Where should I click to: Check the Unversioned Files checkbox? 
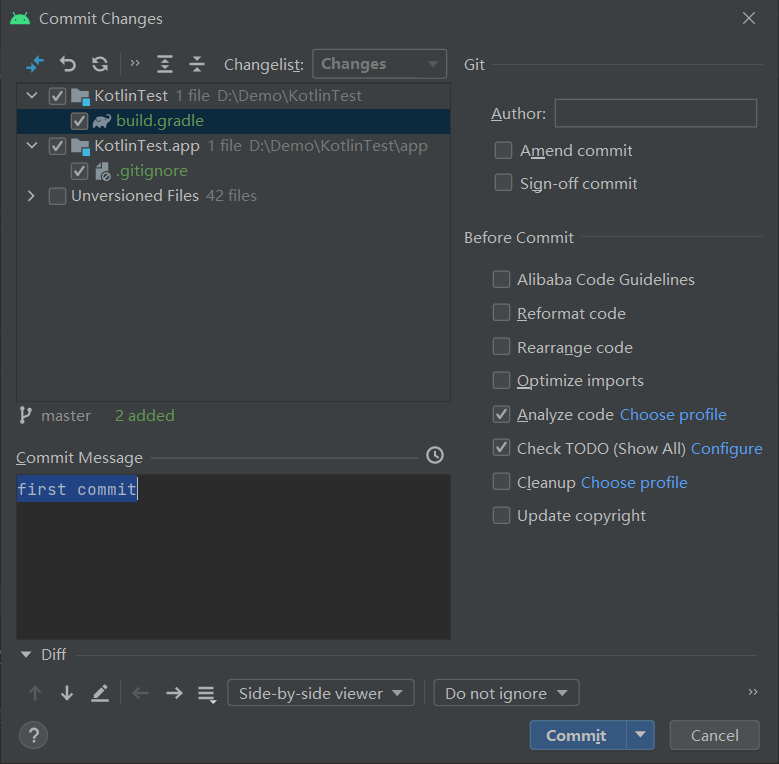(x=57, y=196)
